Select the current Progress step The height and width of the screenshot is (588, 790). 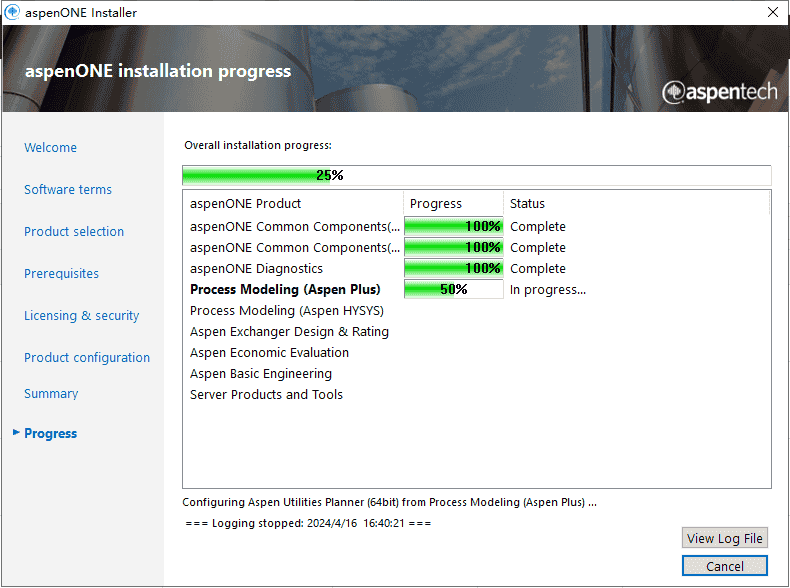(x=50, y=433)
